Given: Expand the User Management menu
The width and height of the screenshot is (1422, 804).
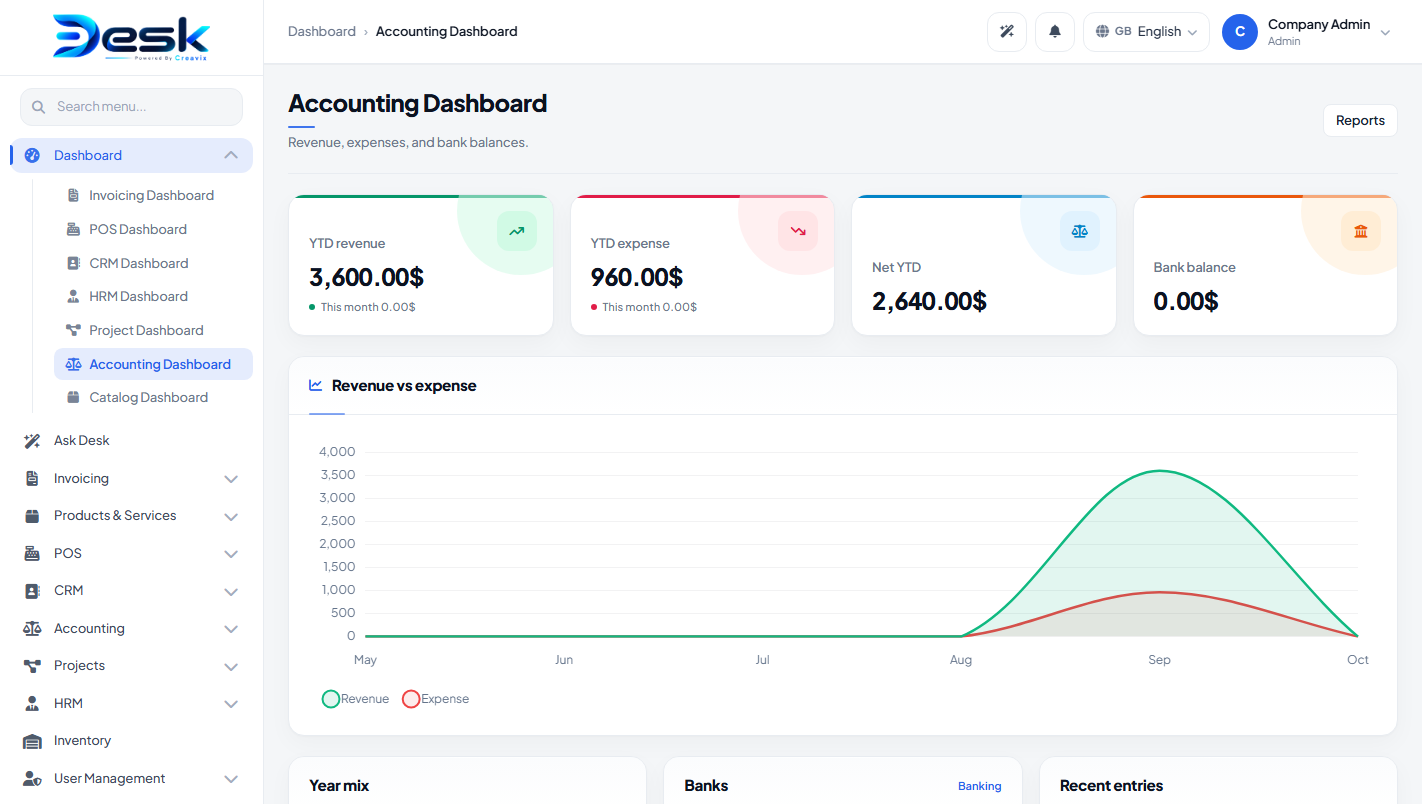Looking at the screenshot, I should click(231, 779).
